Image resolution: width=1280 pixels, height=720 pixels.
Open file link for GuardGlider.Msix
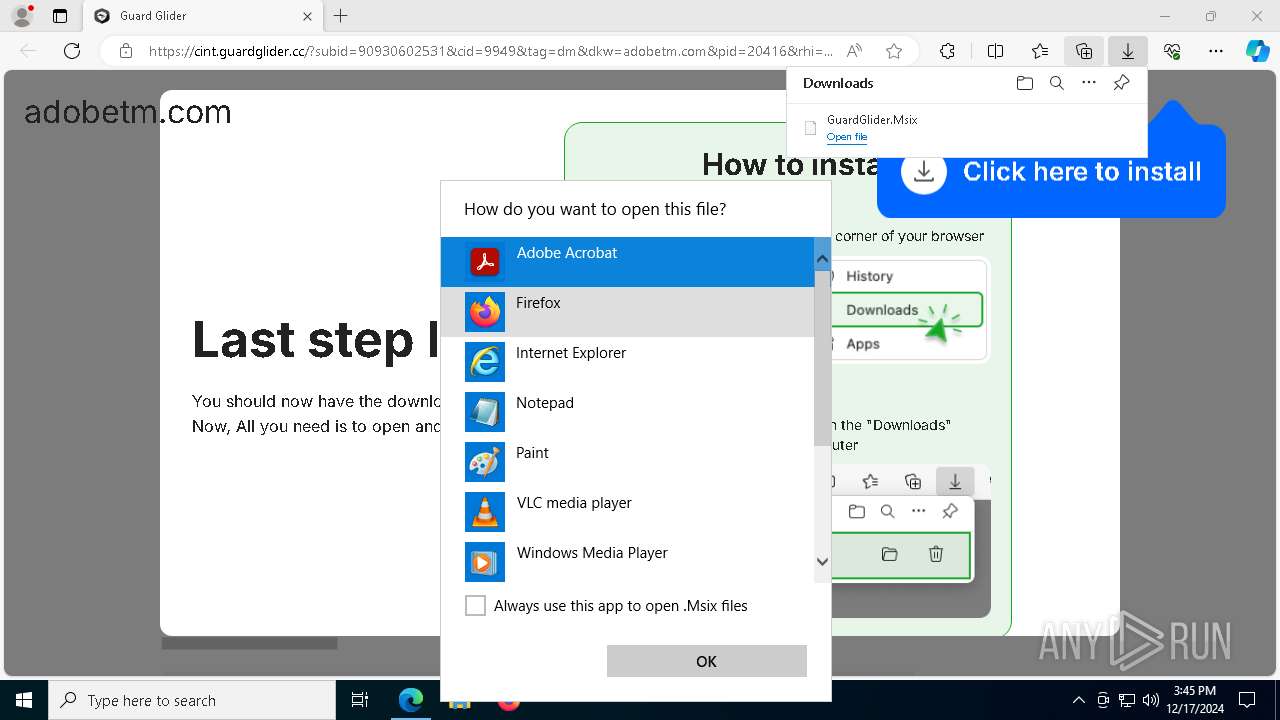[847, 137]
